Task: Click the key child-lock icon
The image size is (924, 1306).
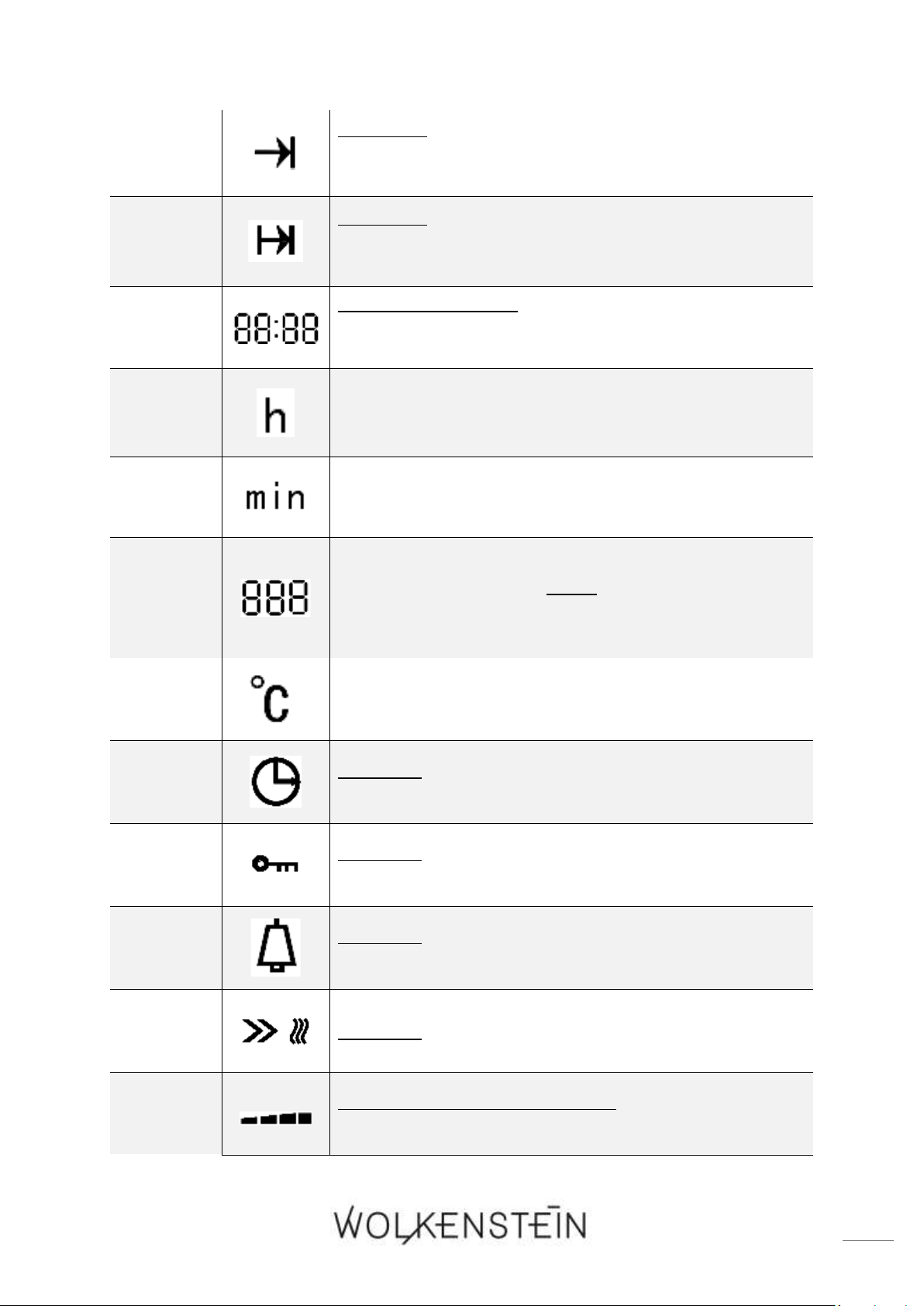Action: point(275,864)
